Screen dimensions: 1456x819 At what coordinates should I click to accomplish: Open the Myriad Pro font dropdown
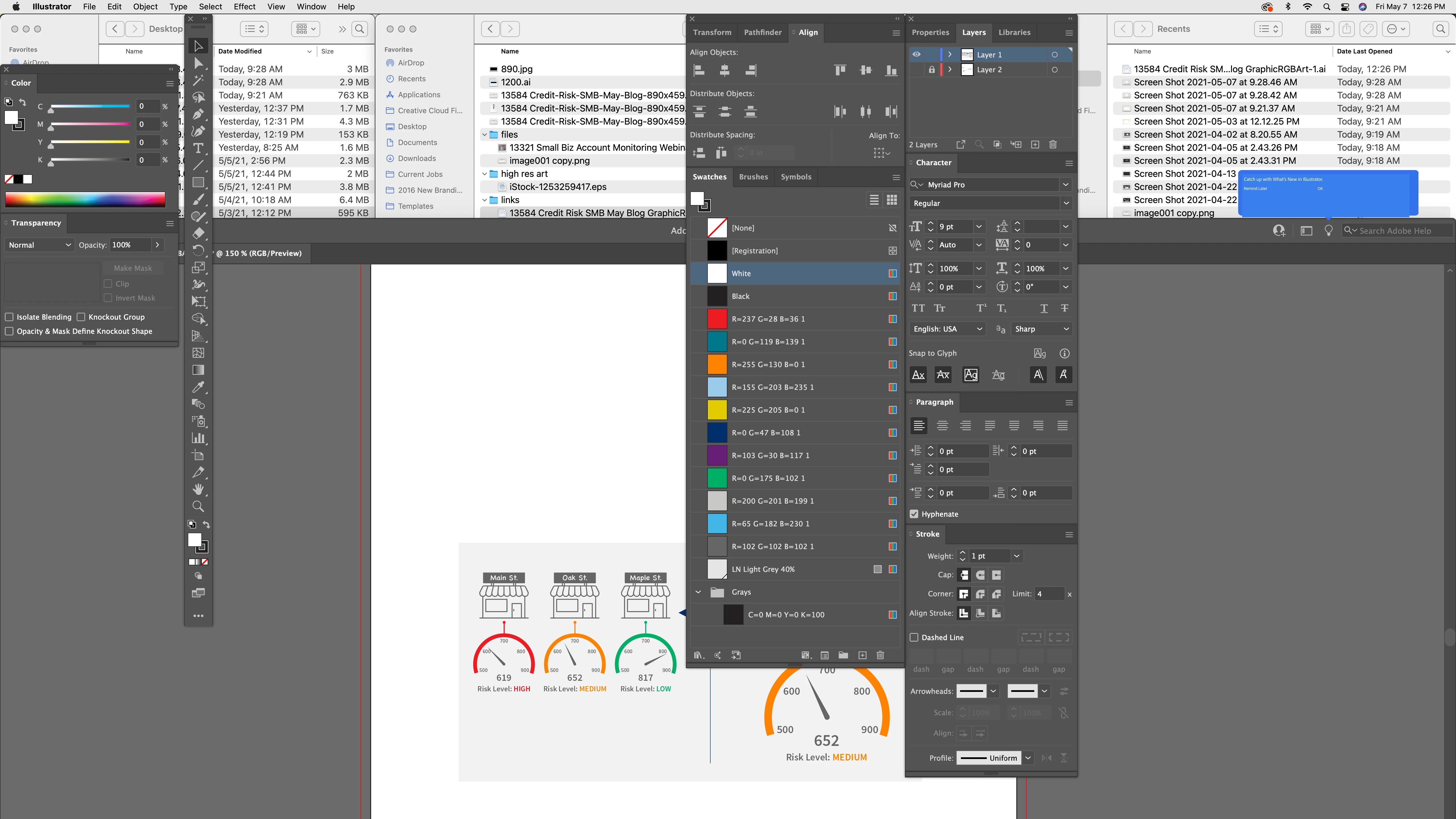click(x=1066, y=185)
